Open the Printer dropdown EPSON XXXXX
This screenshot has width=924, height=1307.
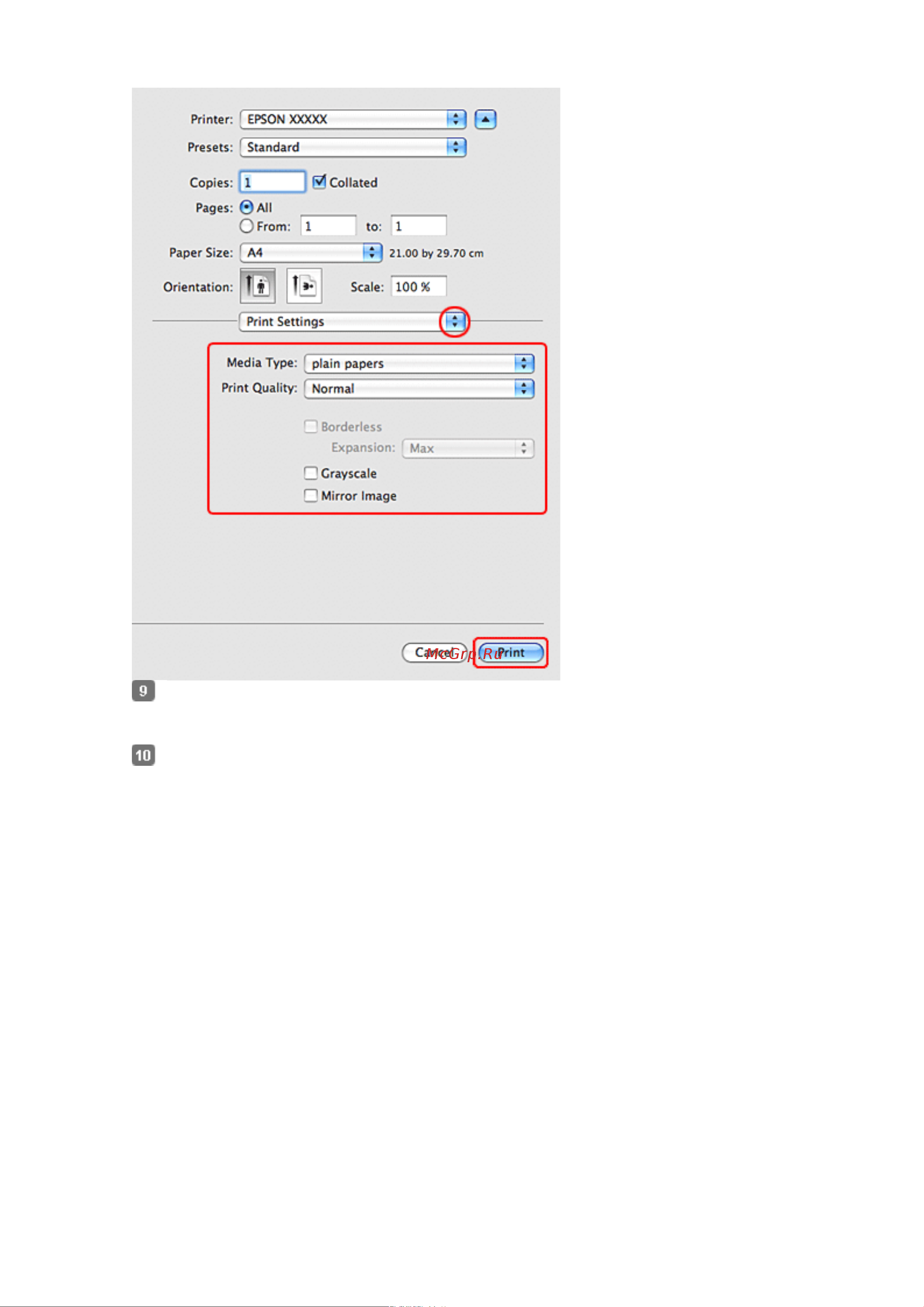(x=353, y=119)
